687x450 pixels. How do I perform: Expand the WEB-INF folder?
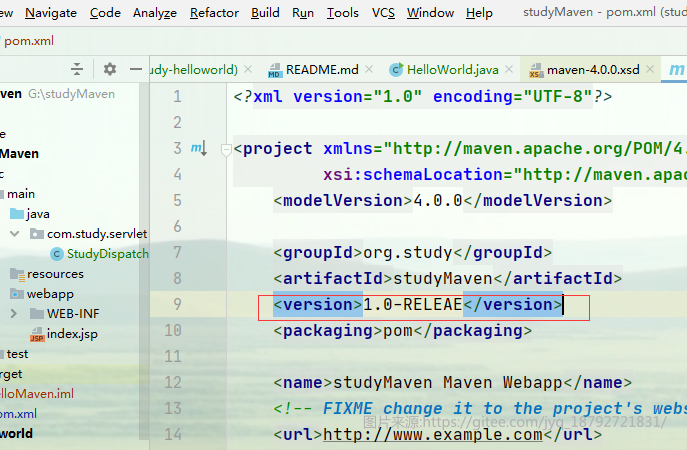point(14,314)
